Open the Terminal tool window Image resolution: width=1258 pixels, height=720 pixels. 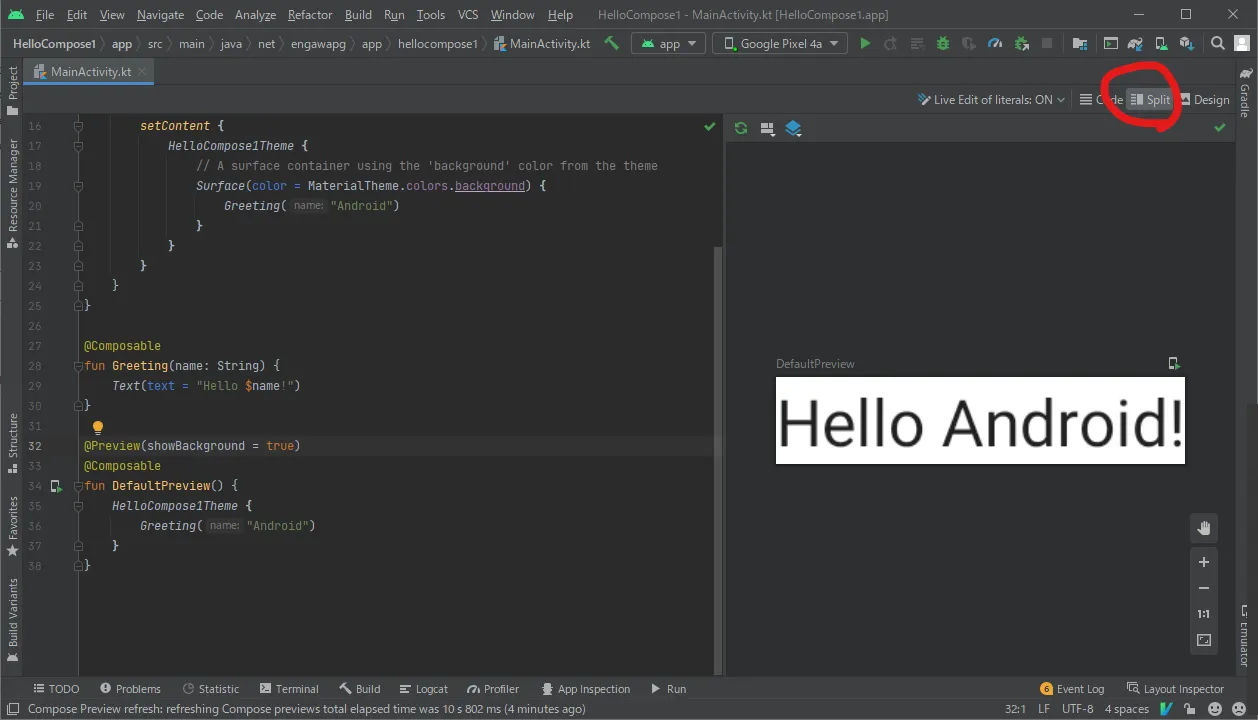(289, 689)
